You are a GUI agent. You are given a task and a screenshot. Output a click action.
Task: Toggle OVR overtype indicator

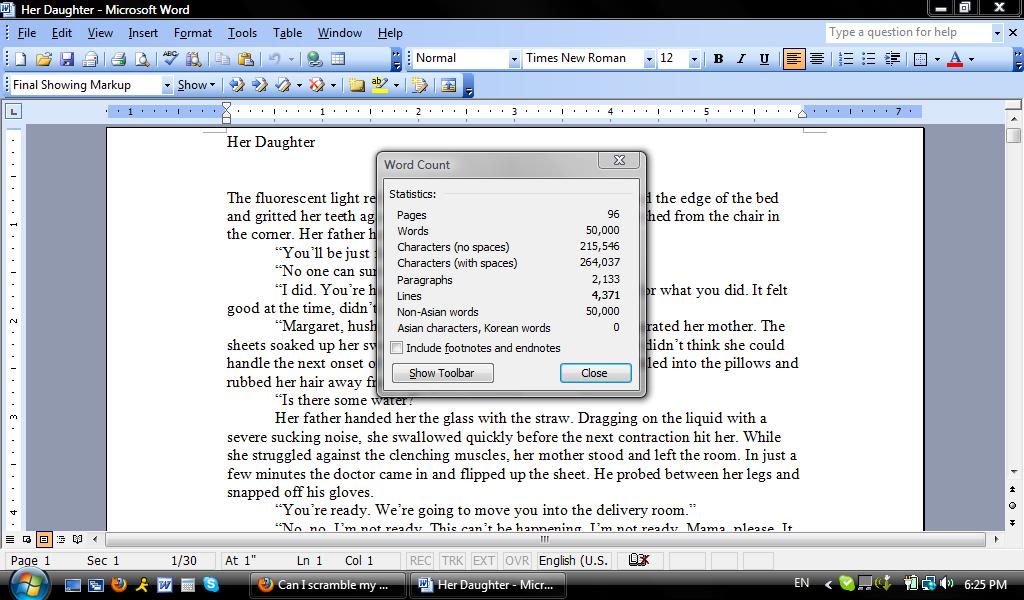(517, 560)
